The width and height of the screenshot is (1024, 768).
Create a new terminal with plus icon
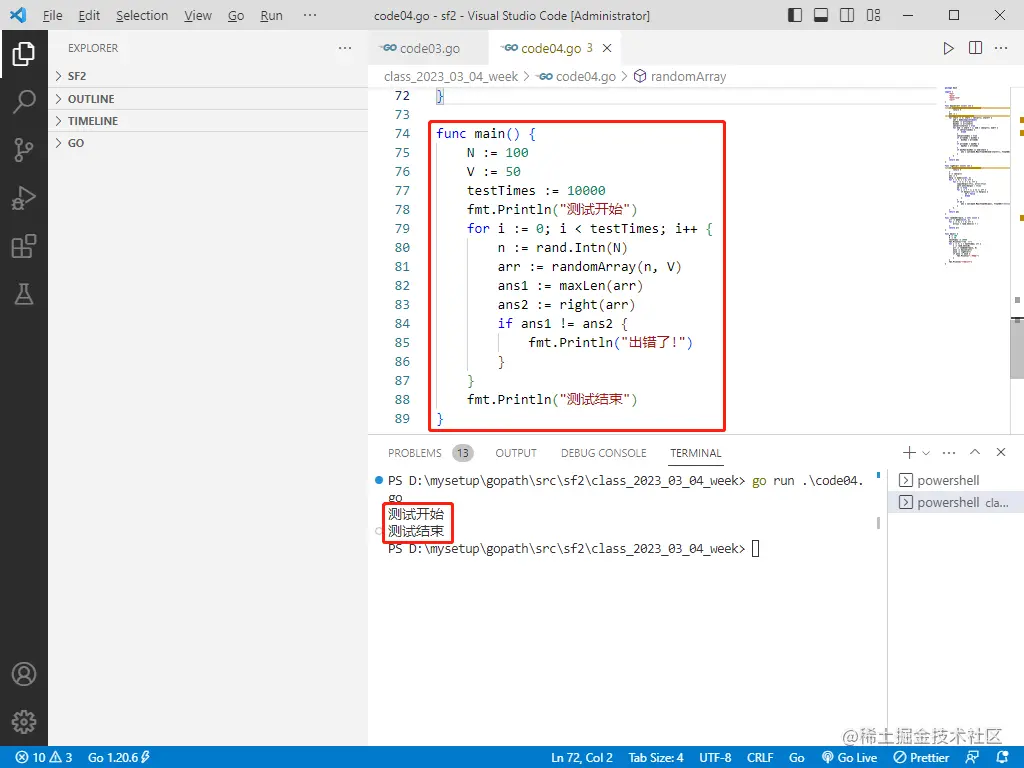tap(908, 452)
